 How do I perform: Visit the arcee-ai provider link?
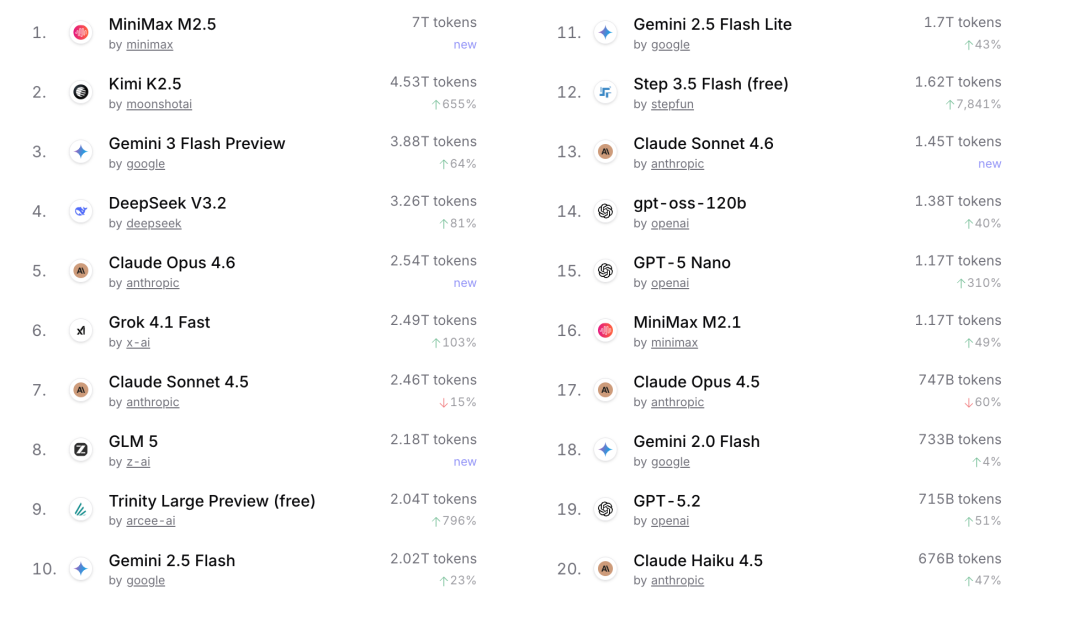151,521
